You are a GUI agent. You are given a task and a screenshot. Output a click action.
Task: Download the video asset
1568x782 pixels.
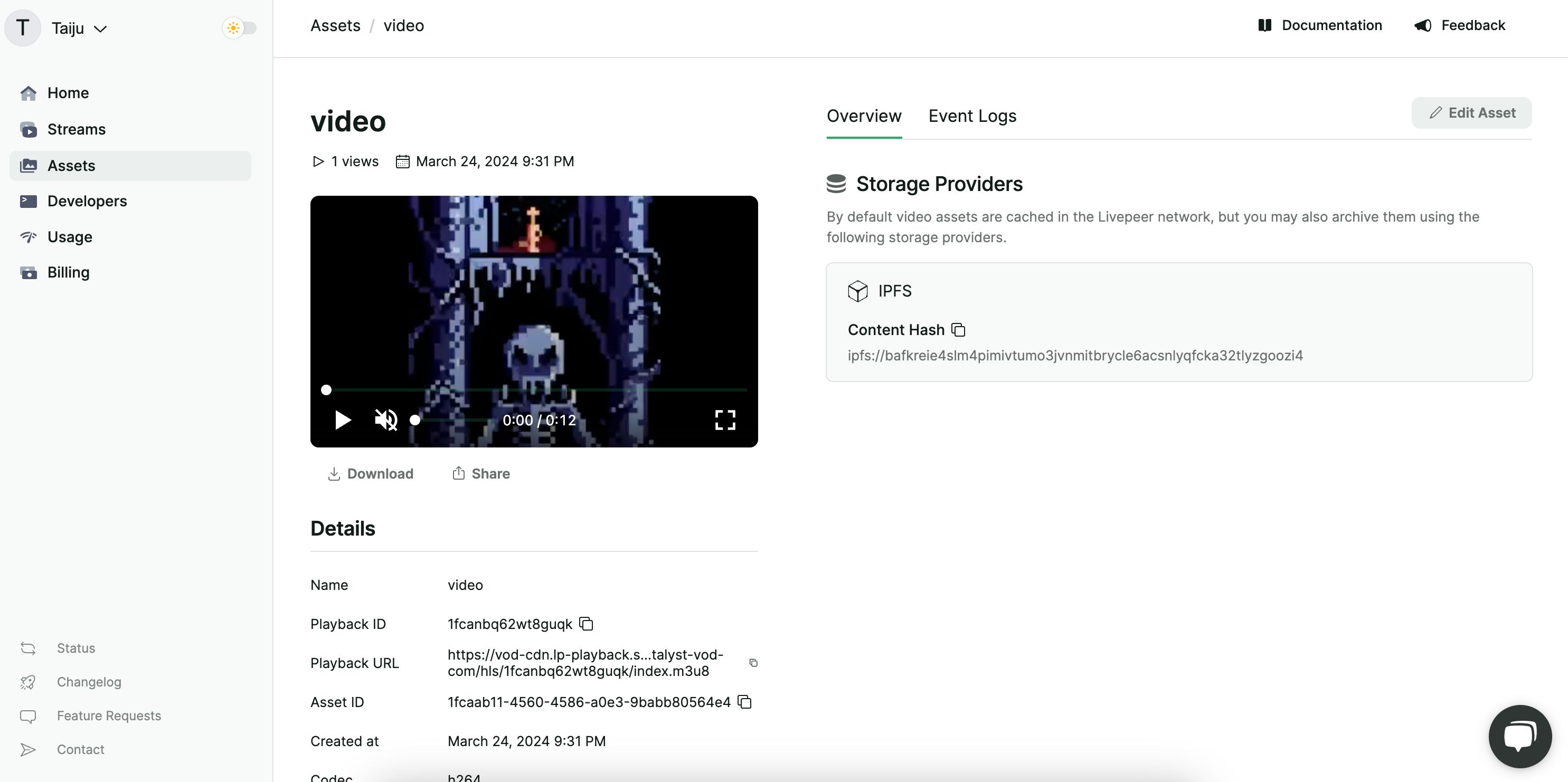tap(370, 473)
